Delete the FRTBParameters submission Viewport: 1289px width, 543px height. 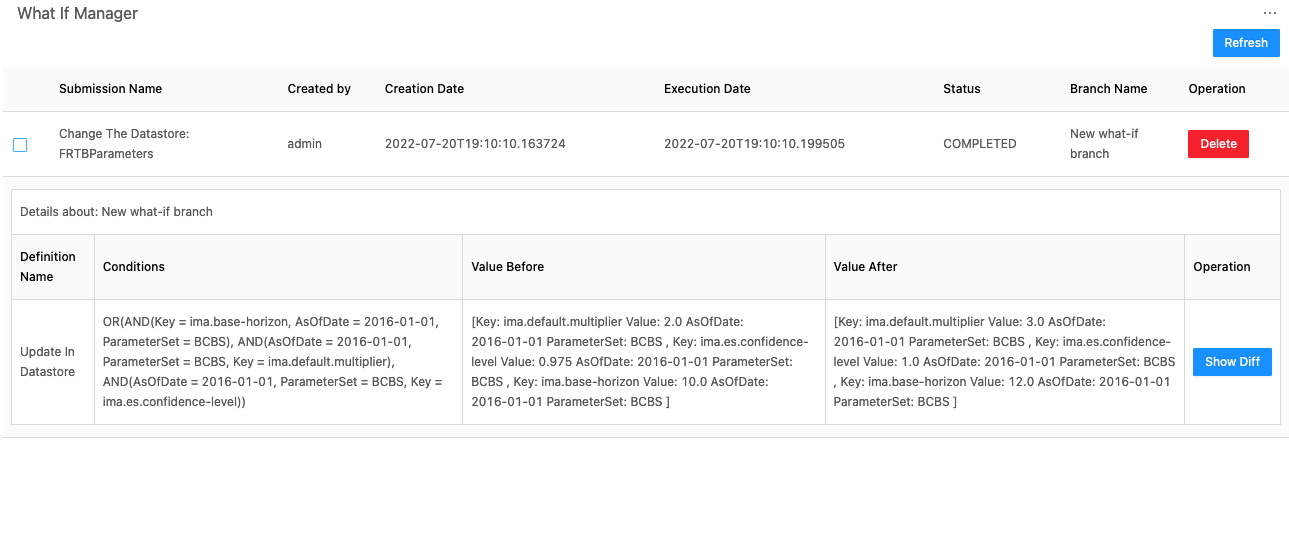point(1218,144)
